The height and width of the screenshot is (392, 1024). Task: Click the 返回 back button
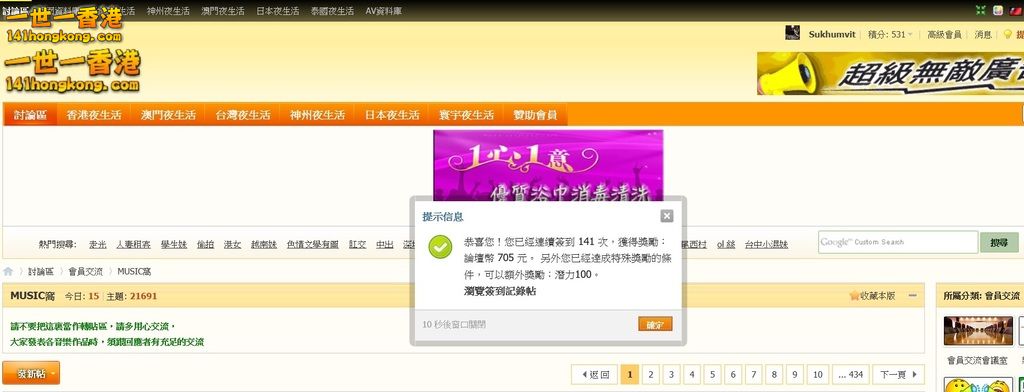pyautogui.click(x=594, y=374)
